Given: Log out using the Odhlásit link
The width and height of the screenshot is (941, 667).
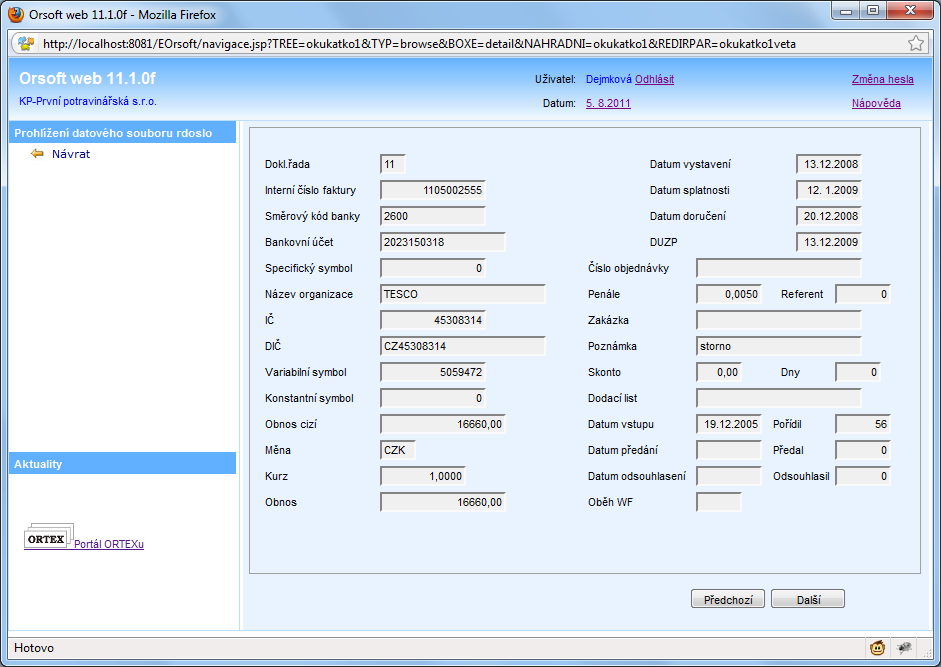Looking at the screenshot, I should (654, 79).
